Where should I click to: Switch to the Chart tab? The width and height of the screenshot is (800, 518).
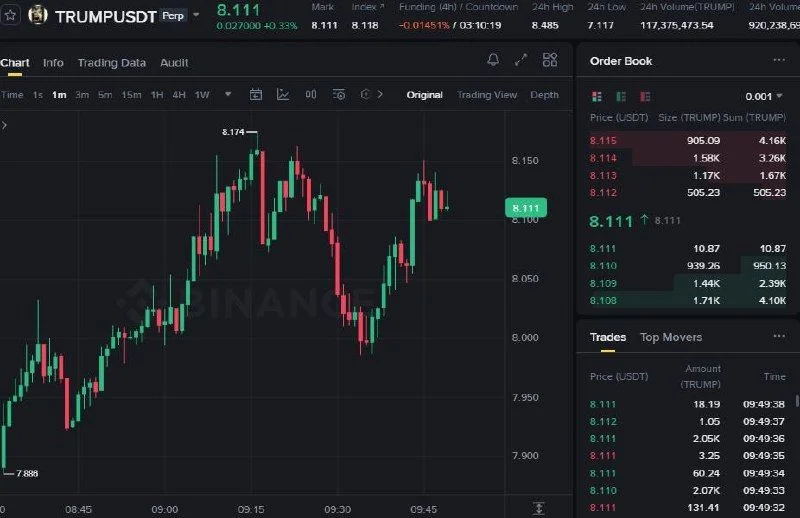tap(15, 63)
